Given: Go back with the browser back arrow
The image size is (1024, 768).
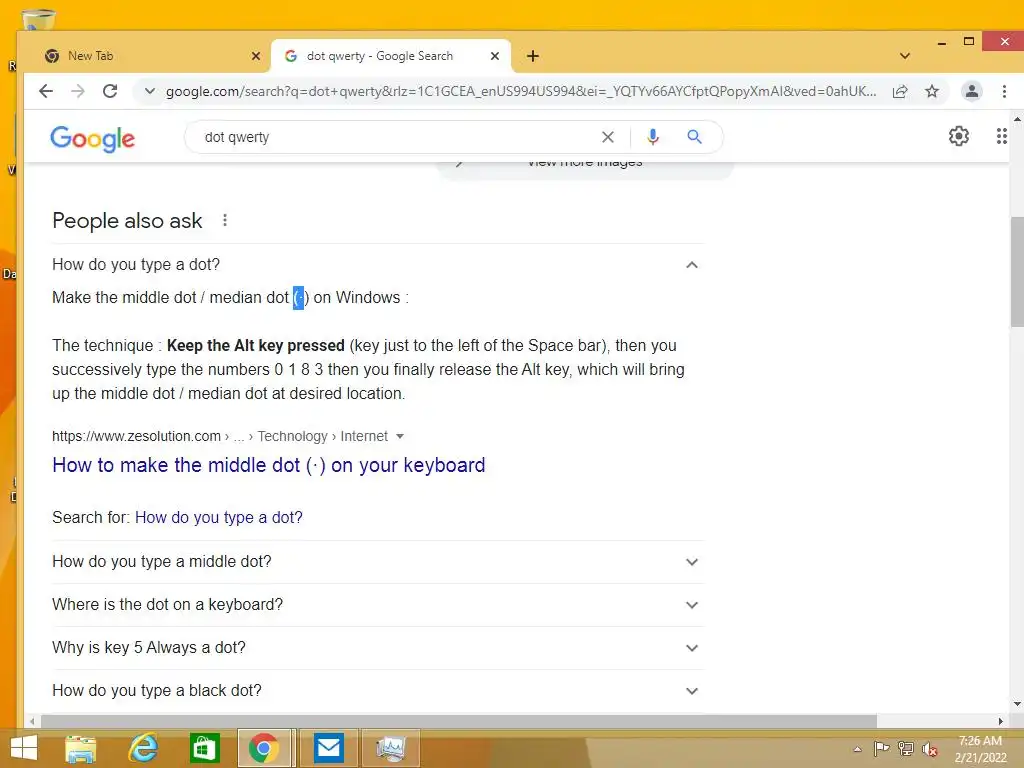Looking at the screenshot, I should 46,91.
